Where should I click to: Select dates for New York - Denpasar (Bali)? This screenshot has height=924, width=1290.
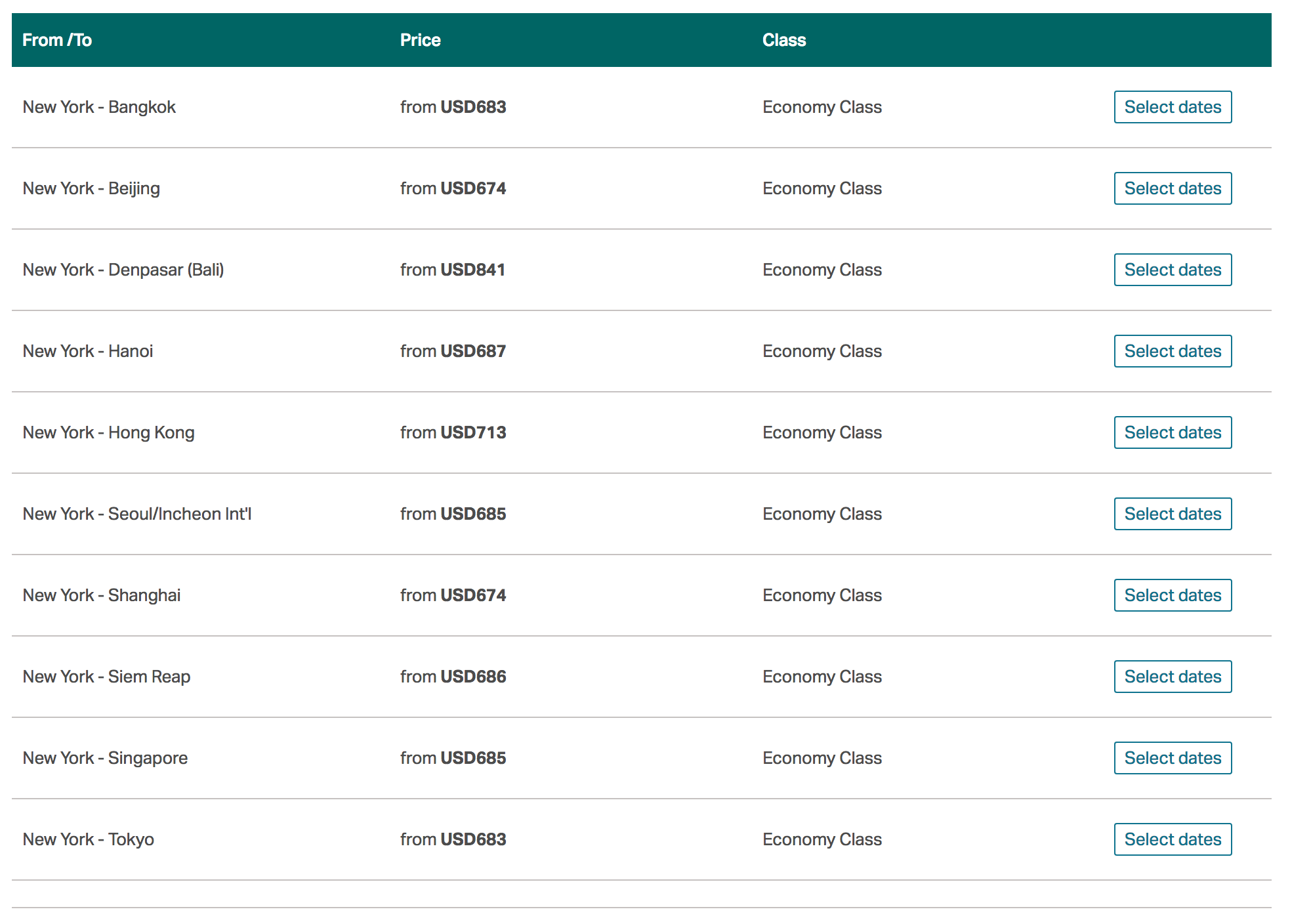click(1173, 270)
